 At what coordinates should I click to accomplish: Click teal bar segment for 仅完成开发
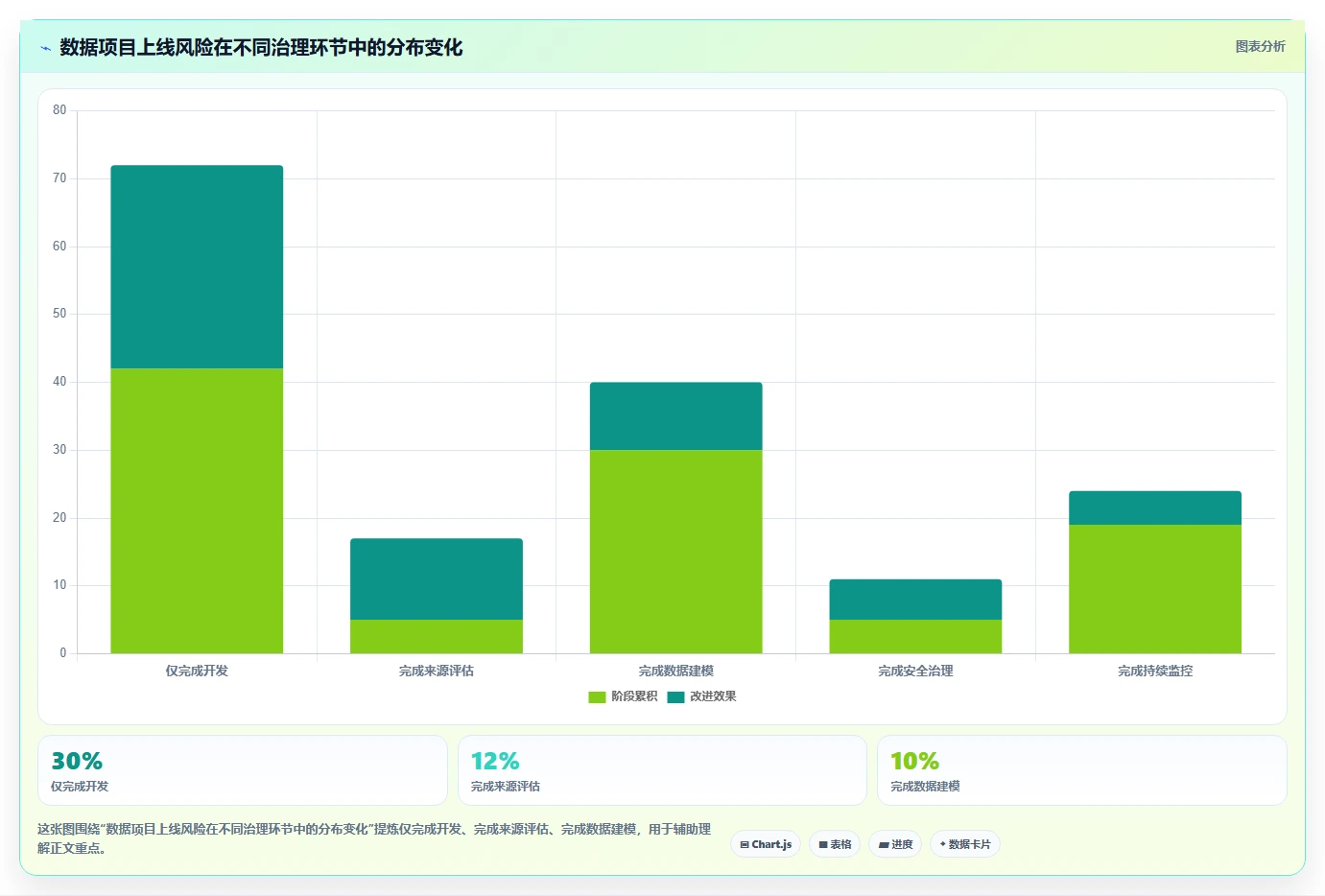(197, 267)
